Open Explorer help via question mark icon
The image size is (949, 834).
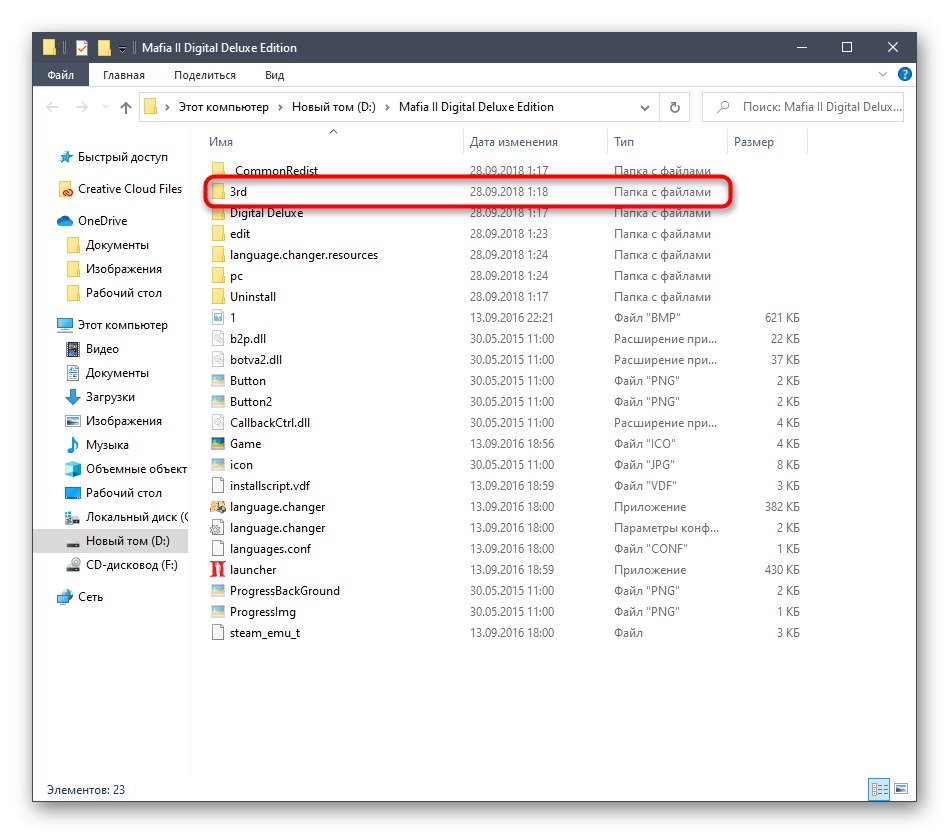[904, 74]
